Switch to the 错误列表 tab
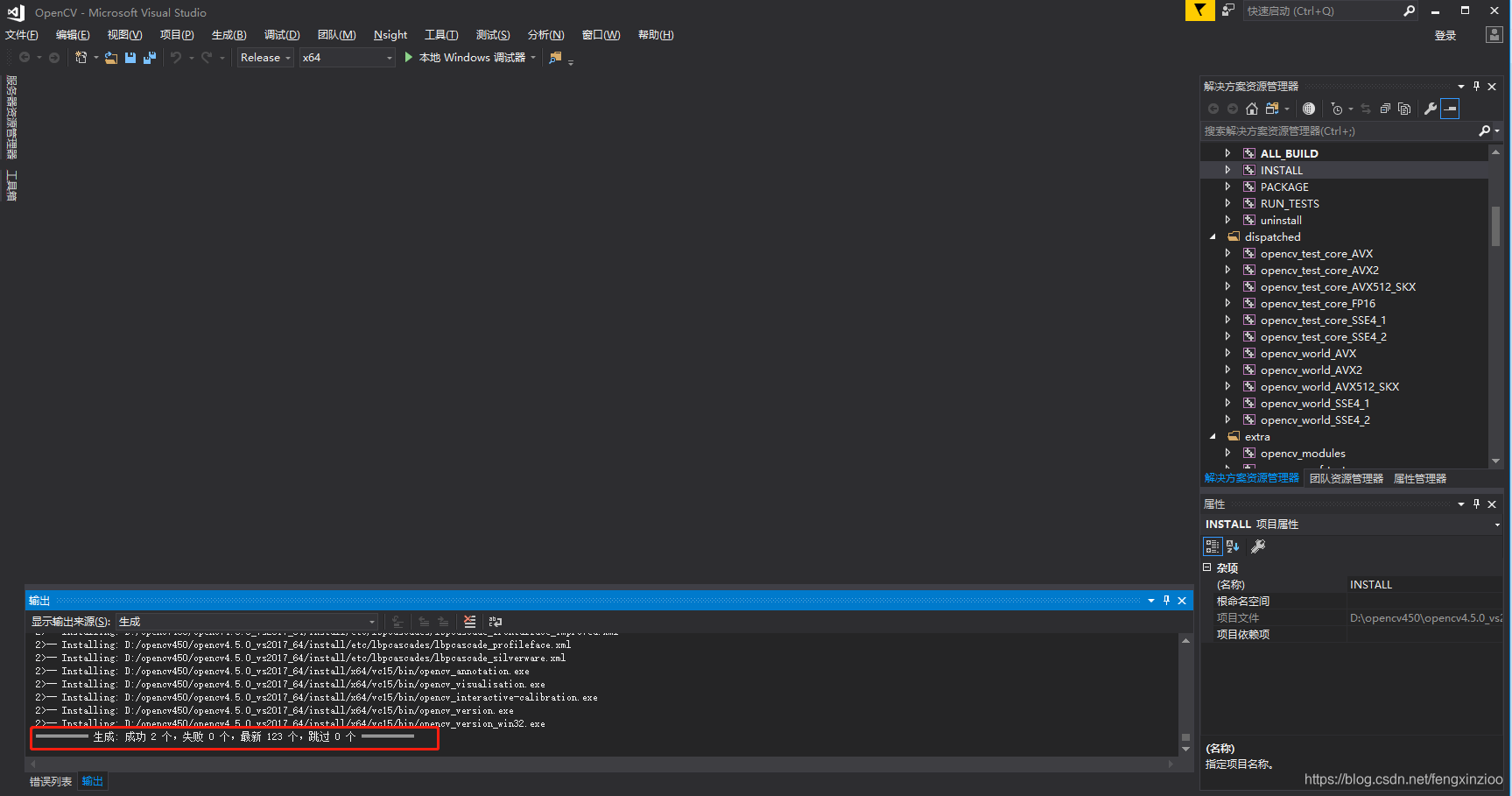The height and width of the screenshot is (796, 1512). pyautogui.click(x=51, y=781)
